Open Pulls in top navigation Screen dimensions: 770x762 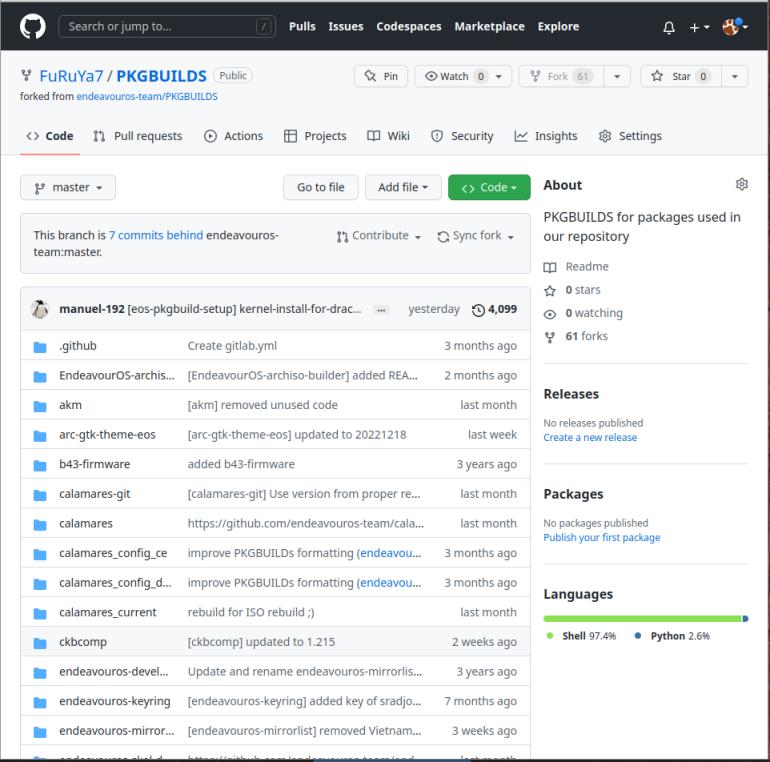click(x=302, y=27)
